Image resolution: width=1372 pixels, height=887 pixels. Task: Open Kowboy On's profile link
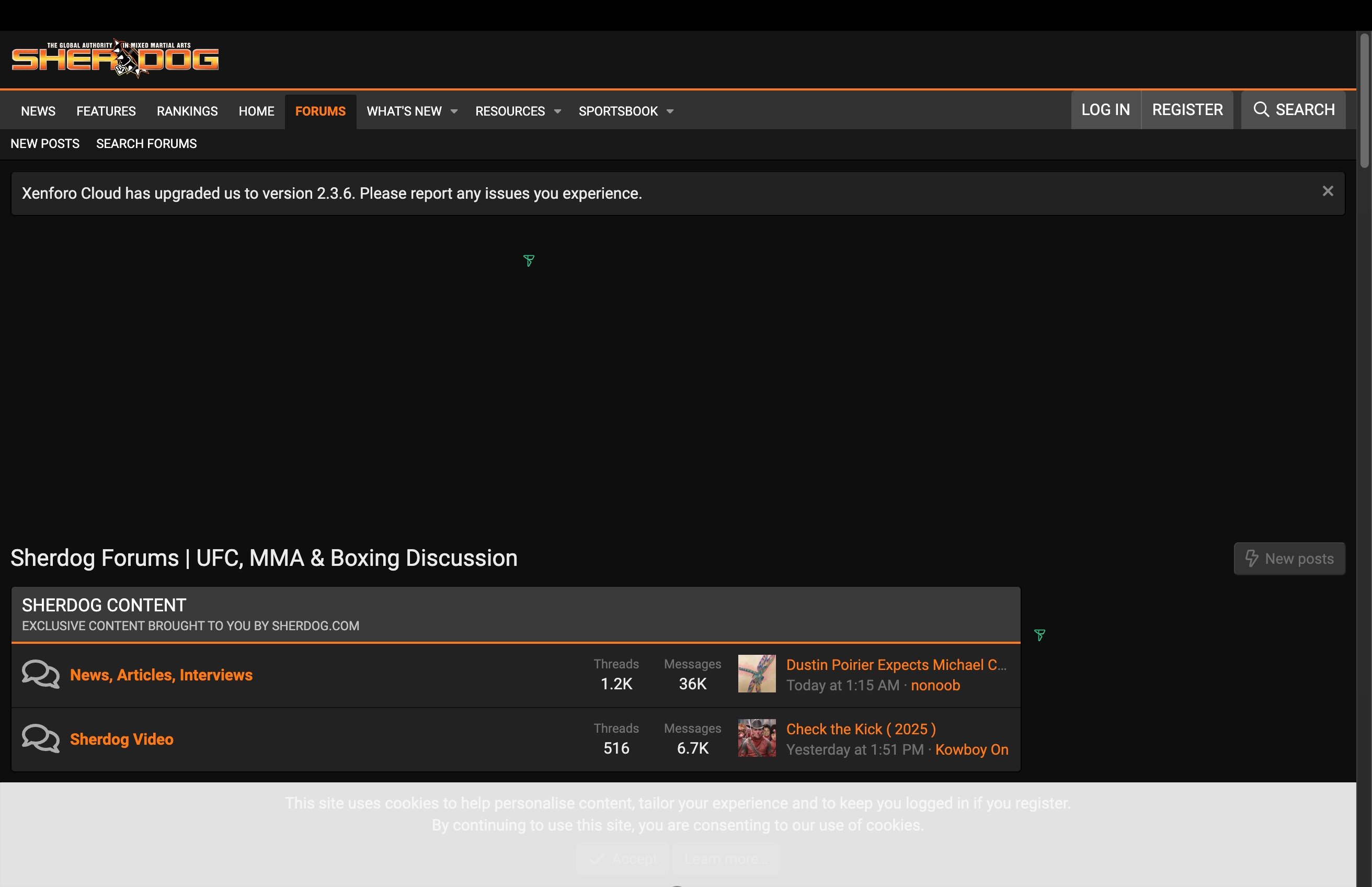point(972,750)
